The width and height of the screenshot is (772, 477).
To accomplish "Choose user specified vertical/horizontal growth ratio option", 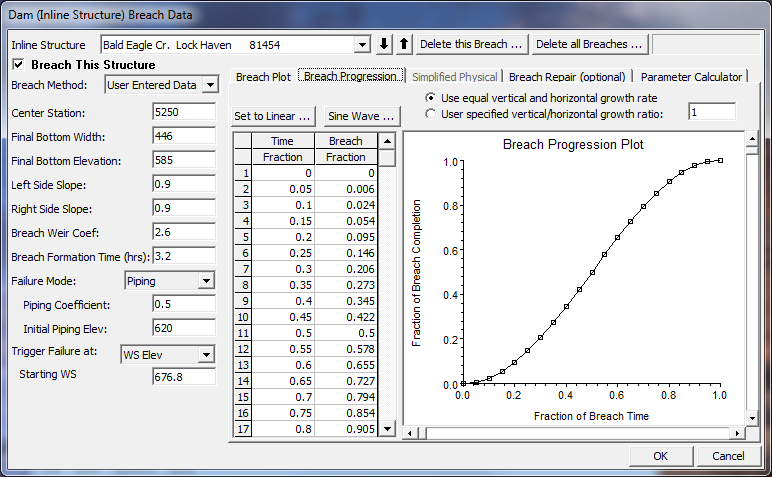I will [431, 113].
